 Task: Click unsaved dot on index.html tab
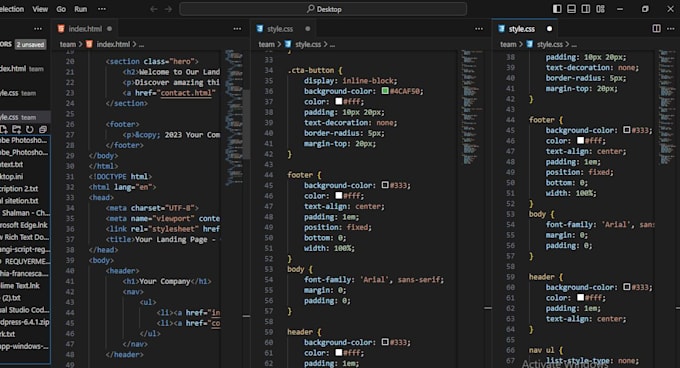[x=109, y=29]
